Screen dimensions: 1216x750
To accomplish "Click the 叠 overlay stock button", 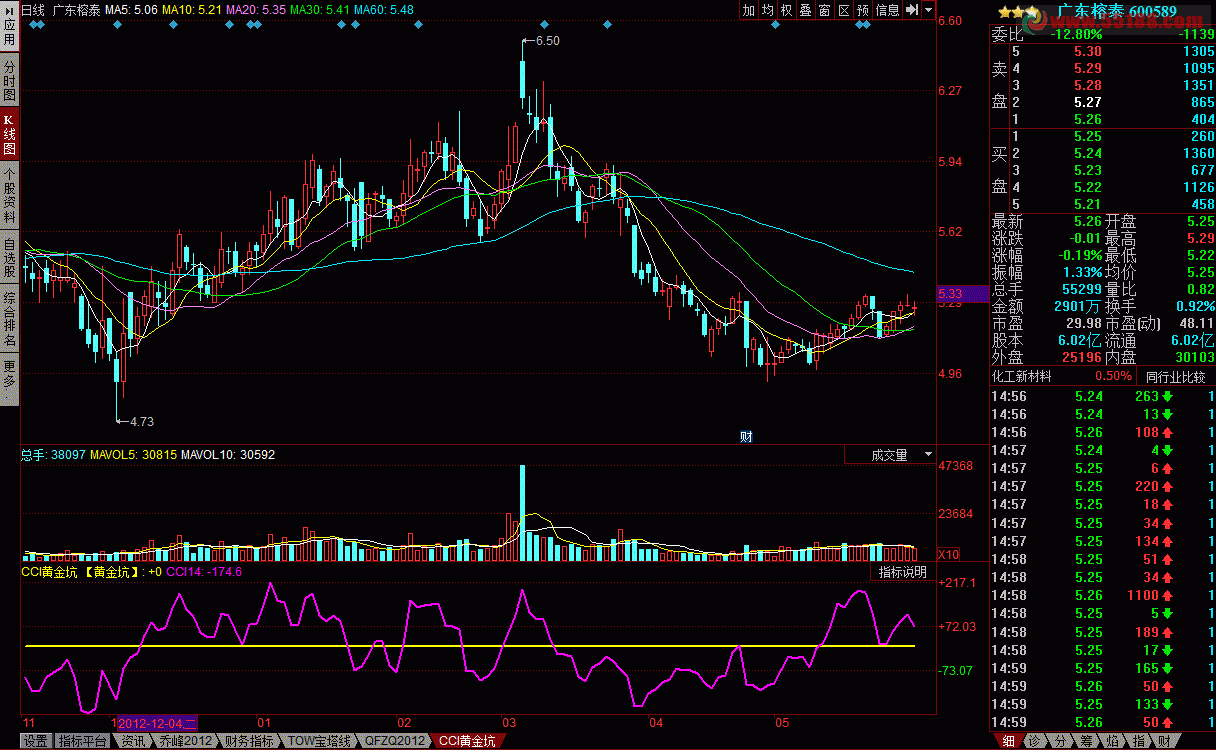I will coord(805,10).
